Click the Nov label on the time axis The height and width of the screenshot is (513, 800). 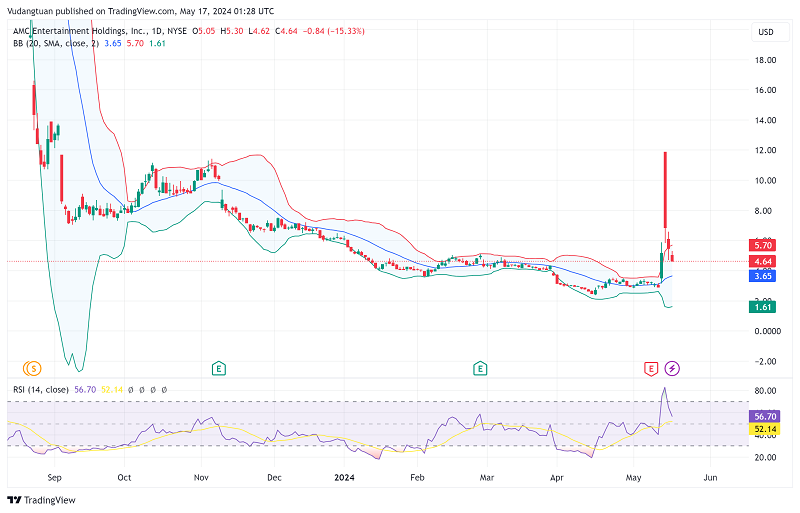click(202, 479)
